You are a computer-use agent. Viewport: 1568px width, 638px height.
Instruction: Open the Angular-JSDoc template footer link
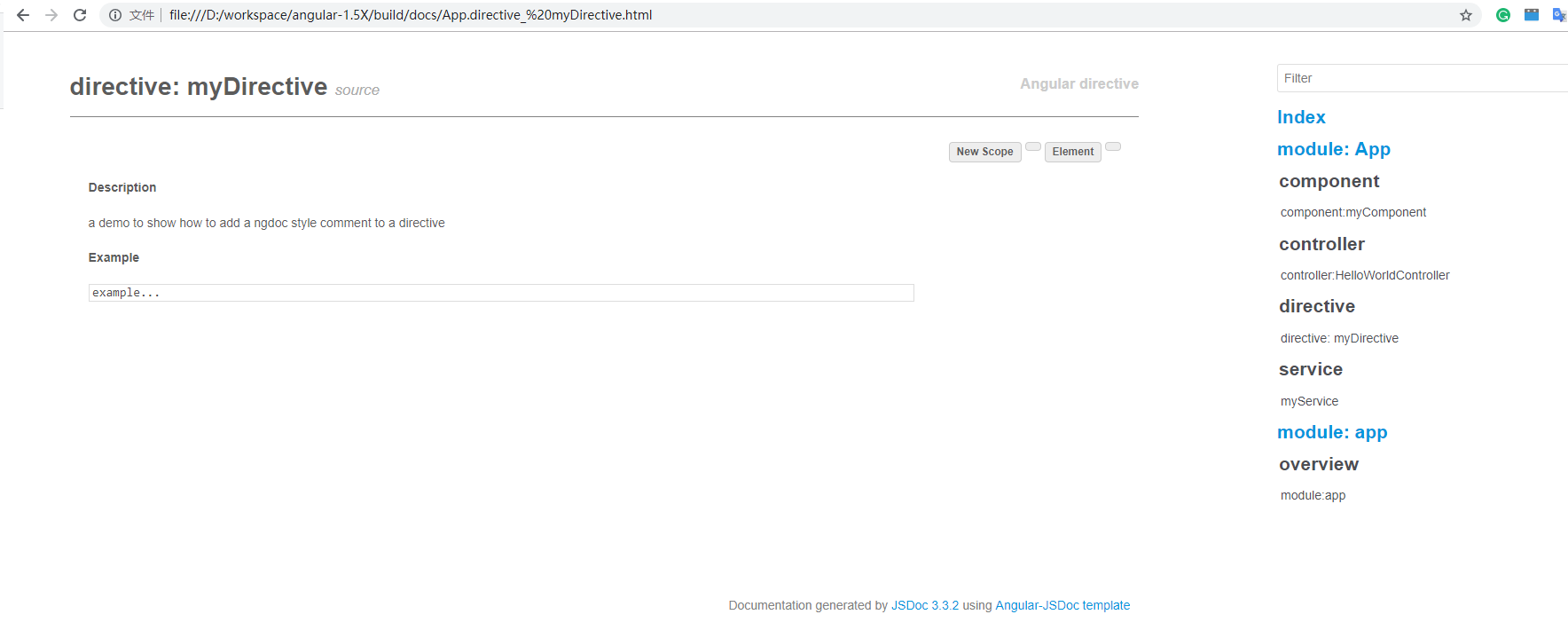pyautogui.click(x=1062, y=605)
